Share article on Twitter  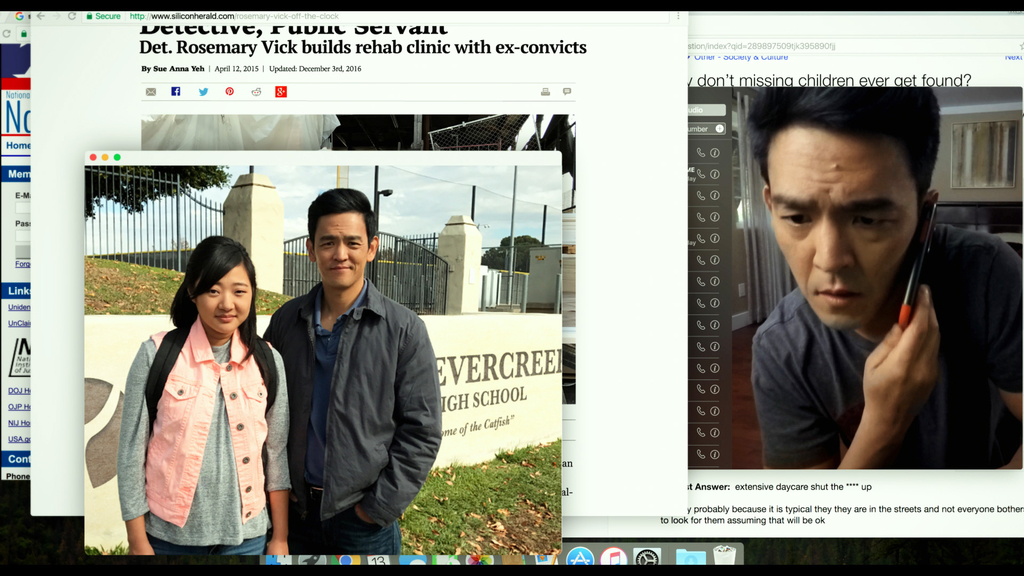[203, 92]
